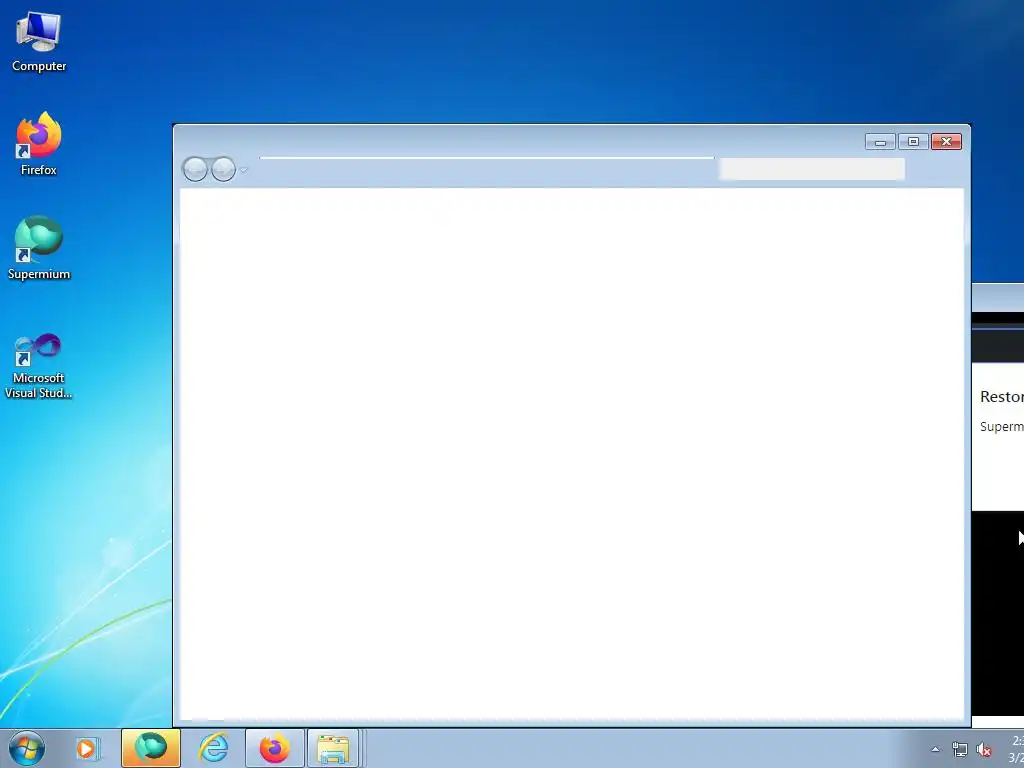Open the muted volume tray icon

[x=984, y=749]
